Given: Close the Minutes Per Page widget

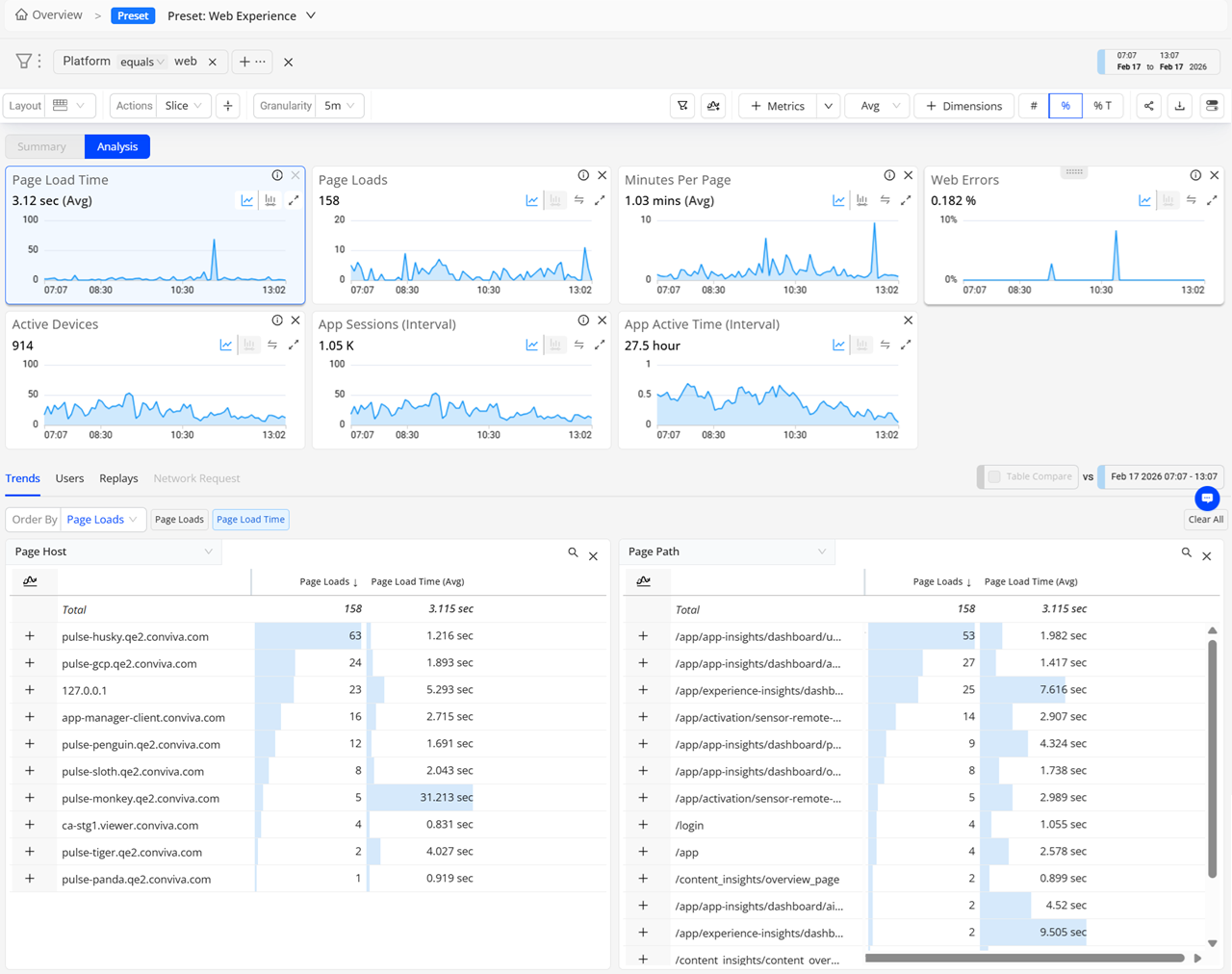Looking at the screenshot, I should tap(908, 175).
